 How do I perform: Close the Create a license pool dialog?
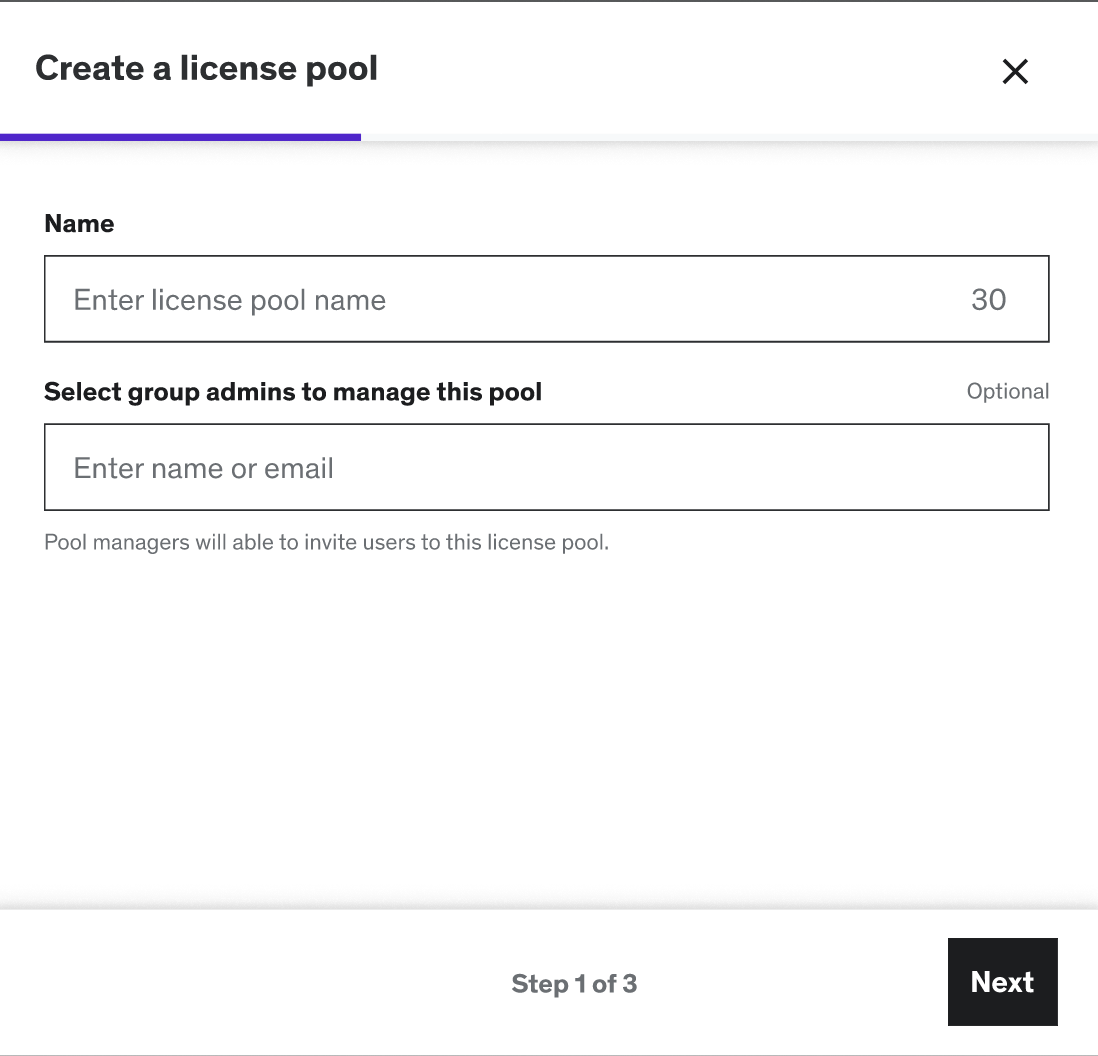pyautogui.click(x=1015, y=71)
